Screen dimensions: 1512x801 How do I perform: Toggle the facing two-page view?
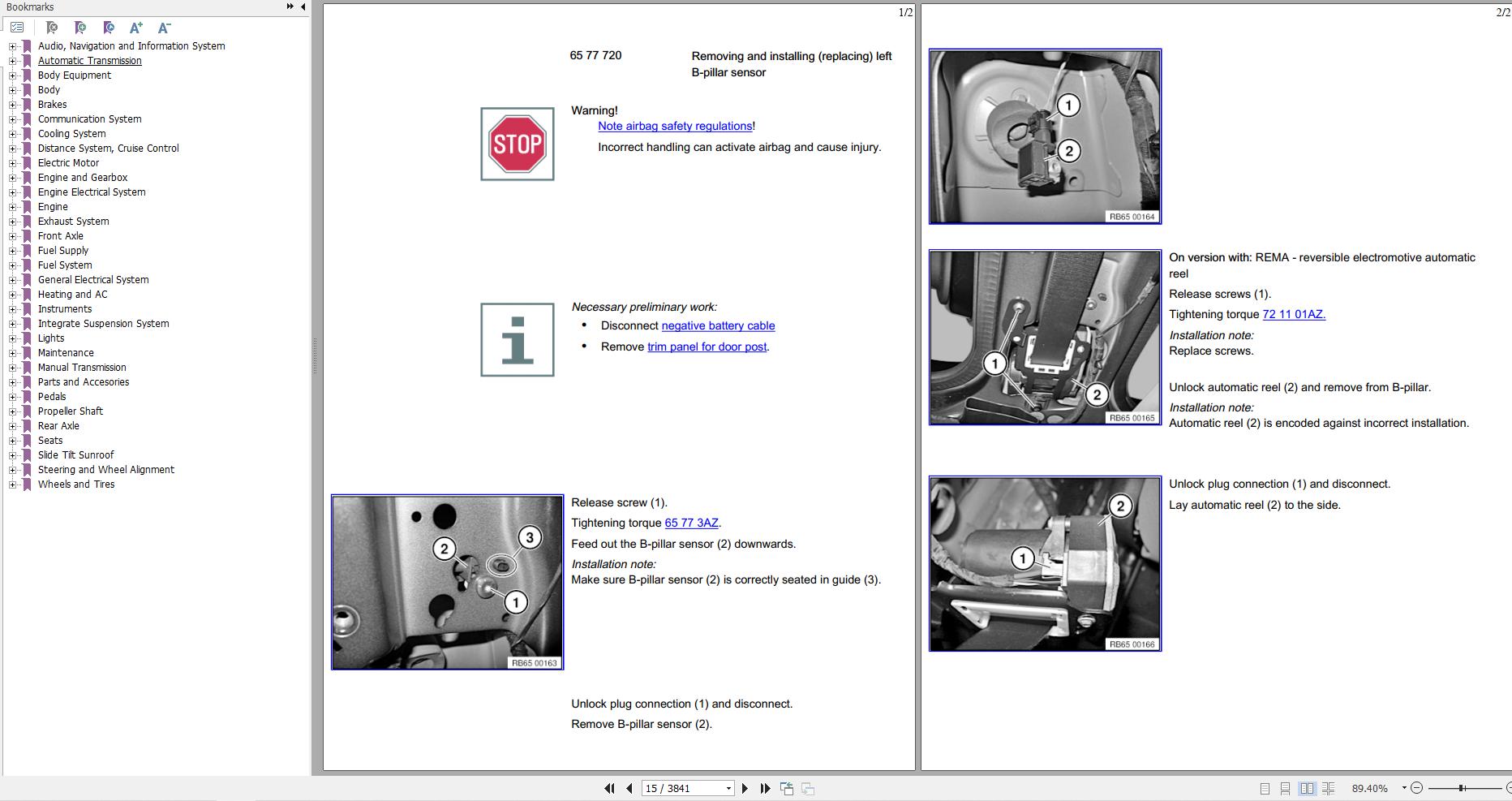pos(1307,788)
